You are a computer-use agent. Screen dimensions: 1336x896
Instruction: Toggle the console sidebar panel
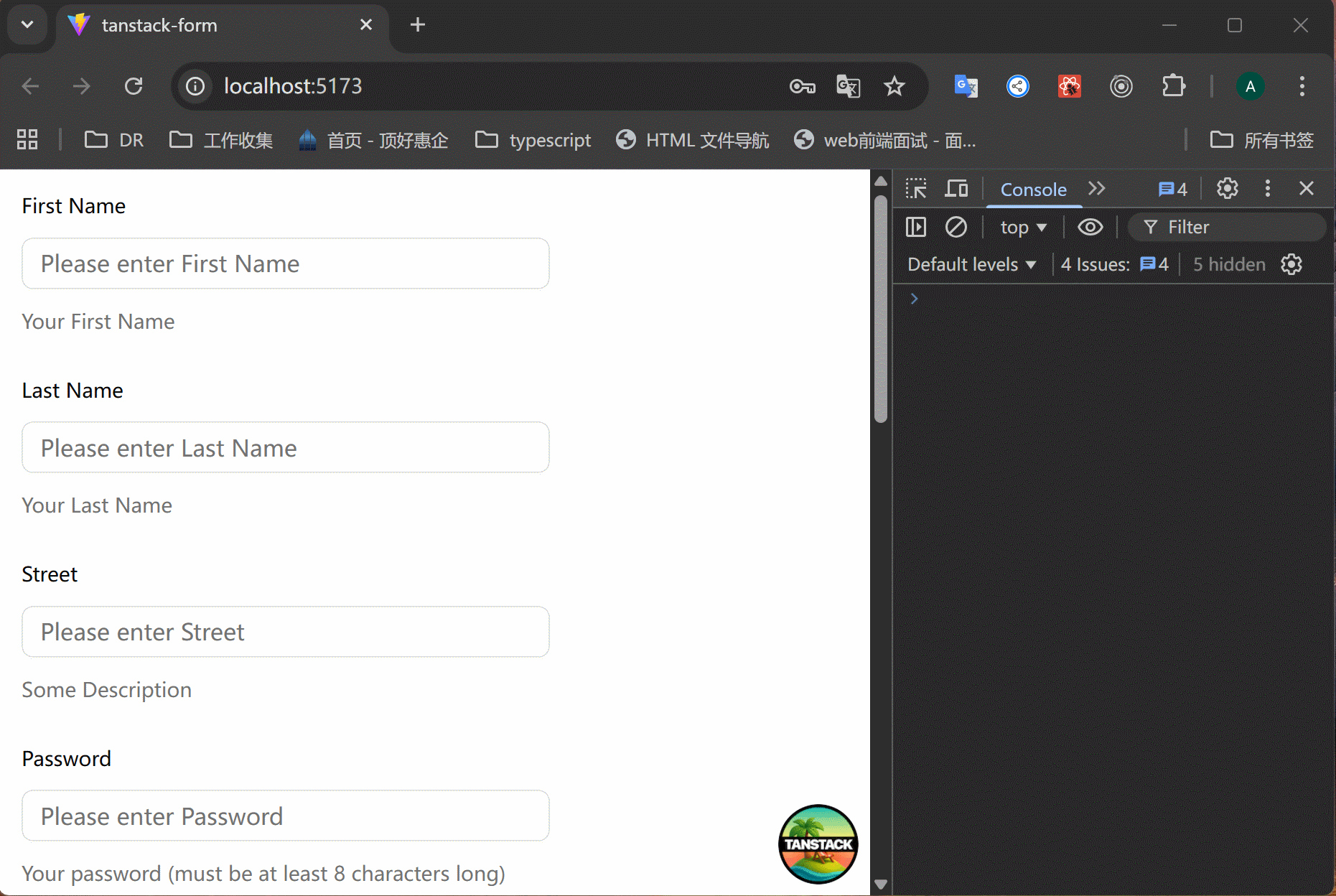tap(916, 228)
